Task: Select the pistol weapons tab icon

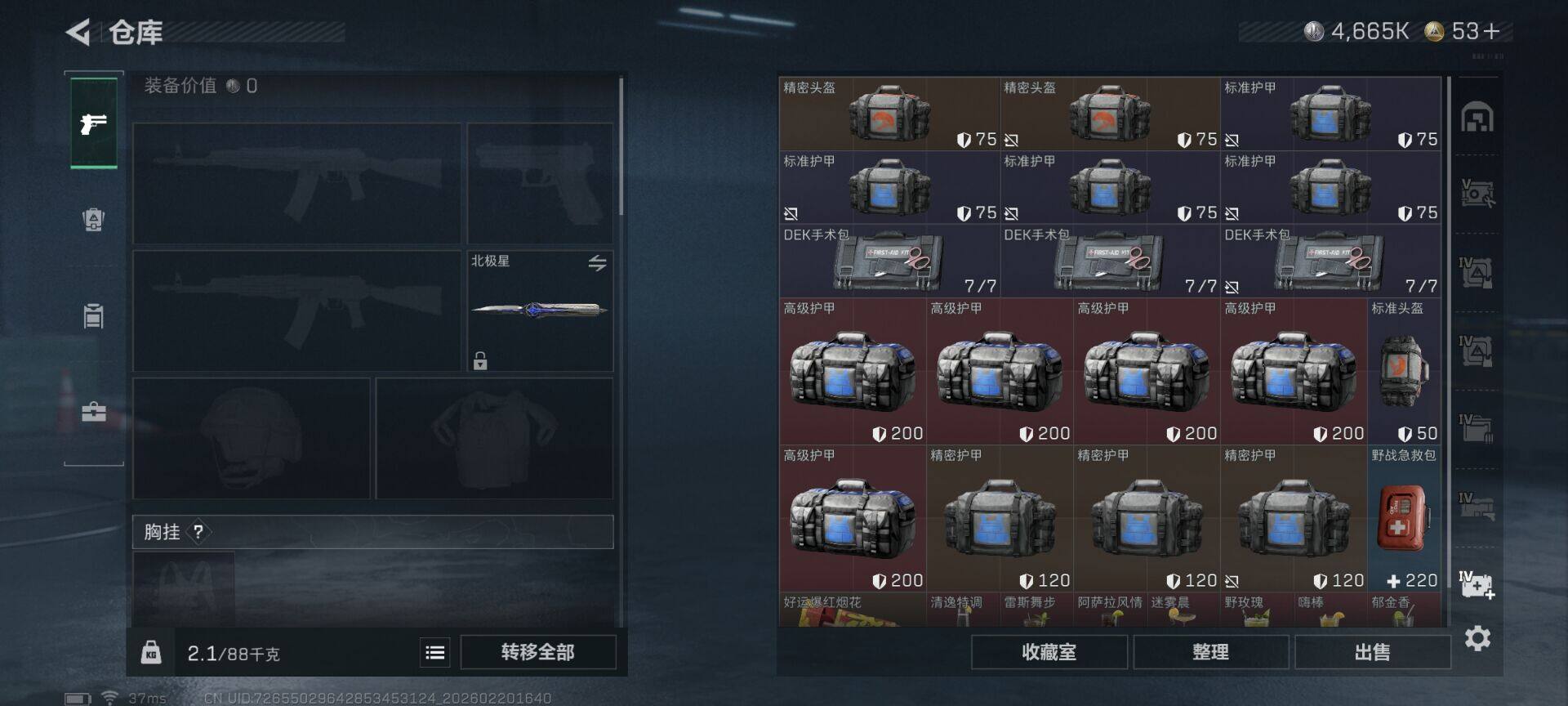Action: (x=94, y=123)
